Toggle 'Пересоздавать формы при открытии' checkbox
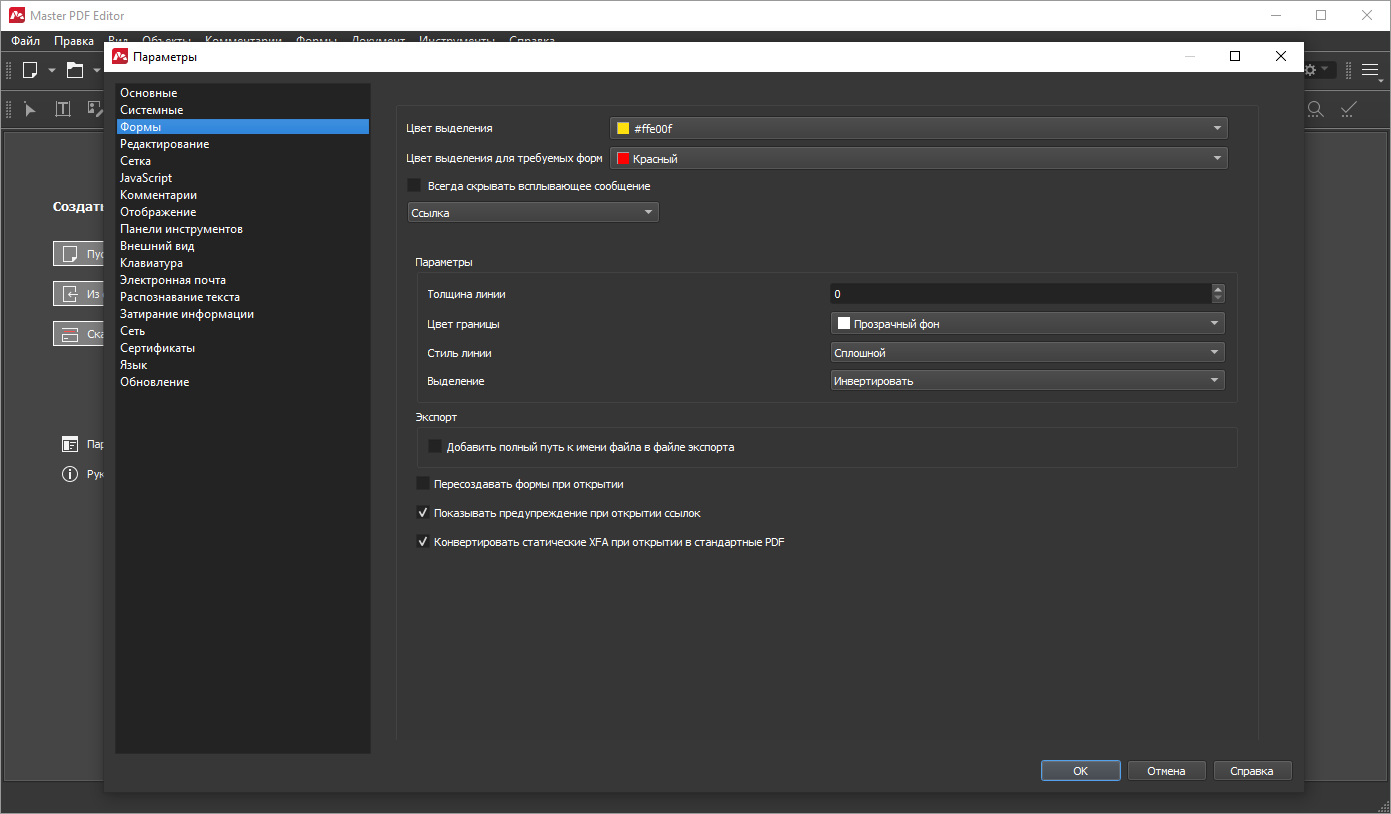Screen dimensions: 1391x814 tap(423, 484)
